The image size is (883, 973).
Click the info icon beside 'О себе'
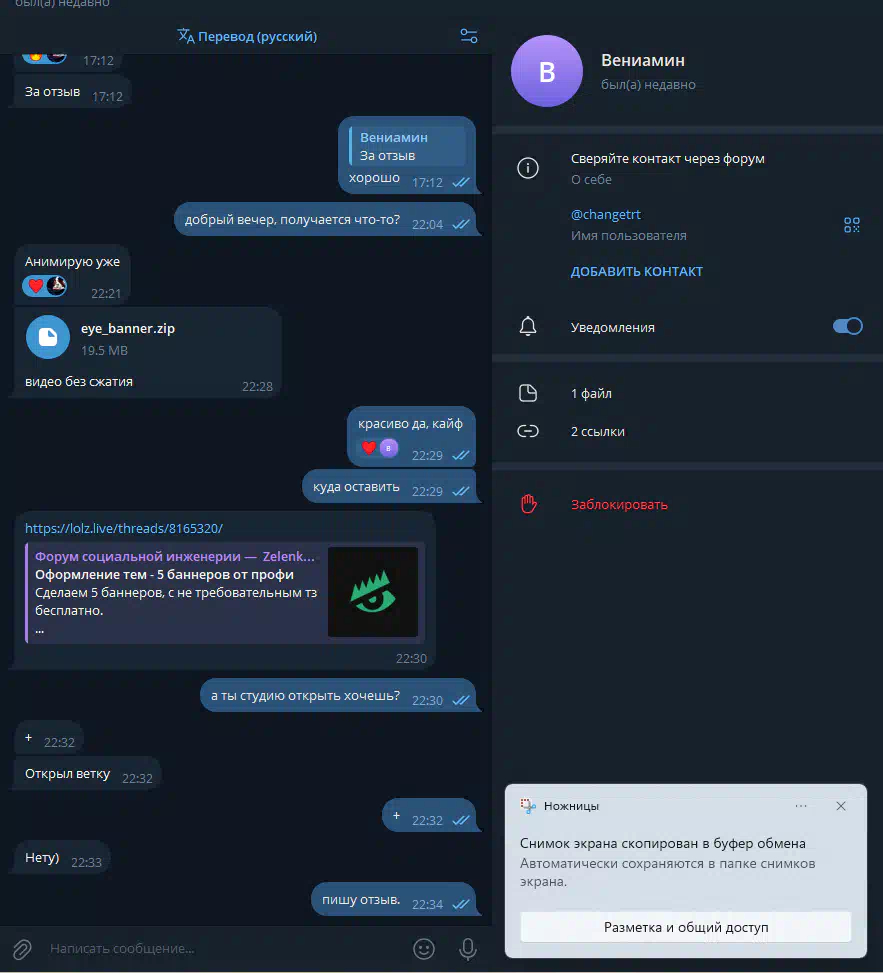point(528,168)
